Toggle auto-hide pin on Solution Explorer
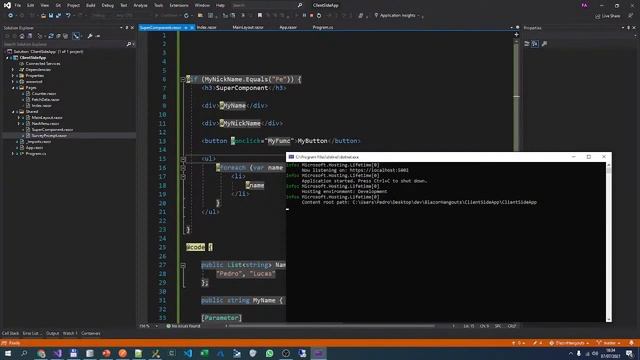640x360 pixels. point(127,28)
